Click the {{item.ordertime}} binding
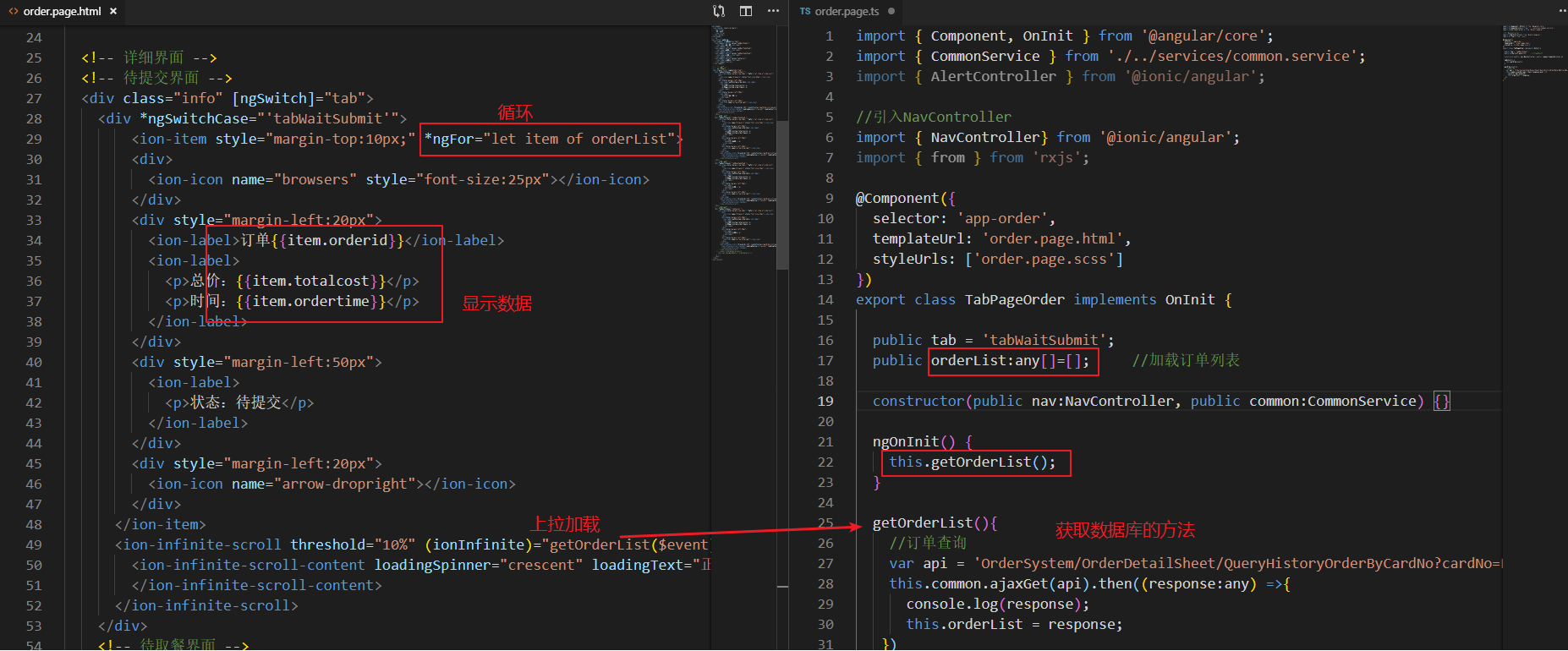The image size is (1568, 651). [x=311, y=301]
